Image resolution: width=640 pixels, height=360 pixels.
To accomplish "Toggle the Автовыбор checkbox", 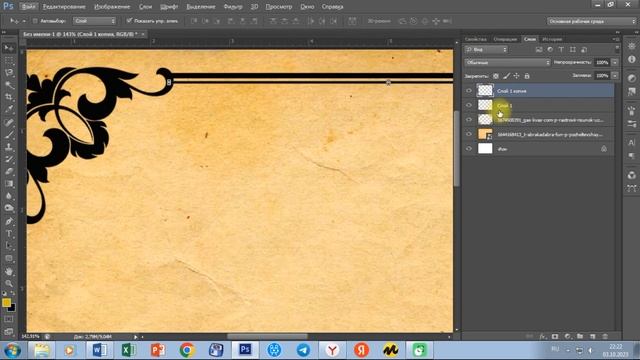I will click(x=35, y=21).
